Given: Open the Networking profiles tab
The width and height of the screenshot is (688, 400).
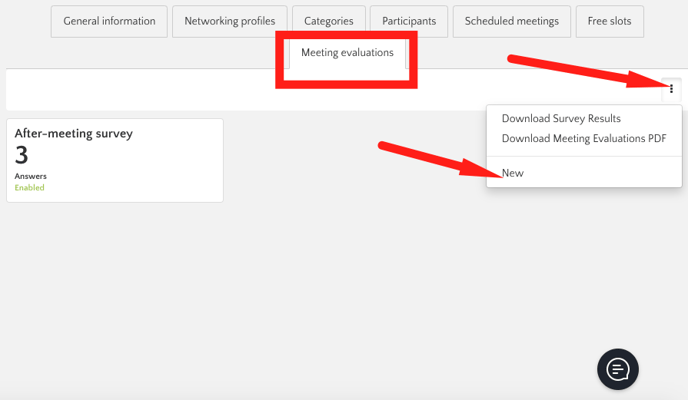Looking at the screenshot, I should 230,21.
